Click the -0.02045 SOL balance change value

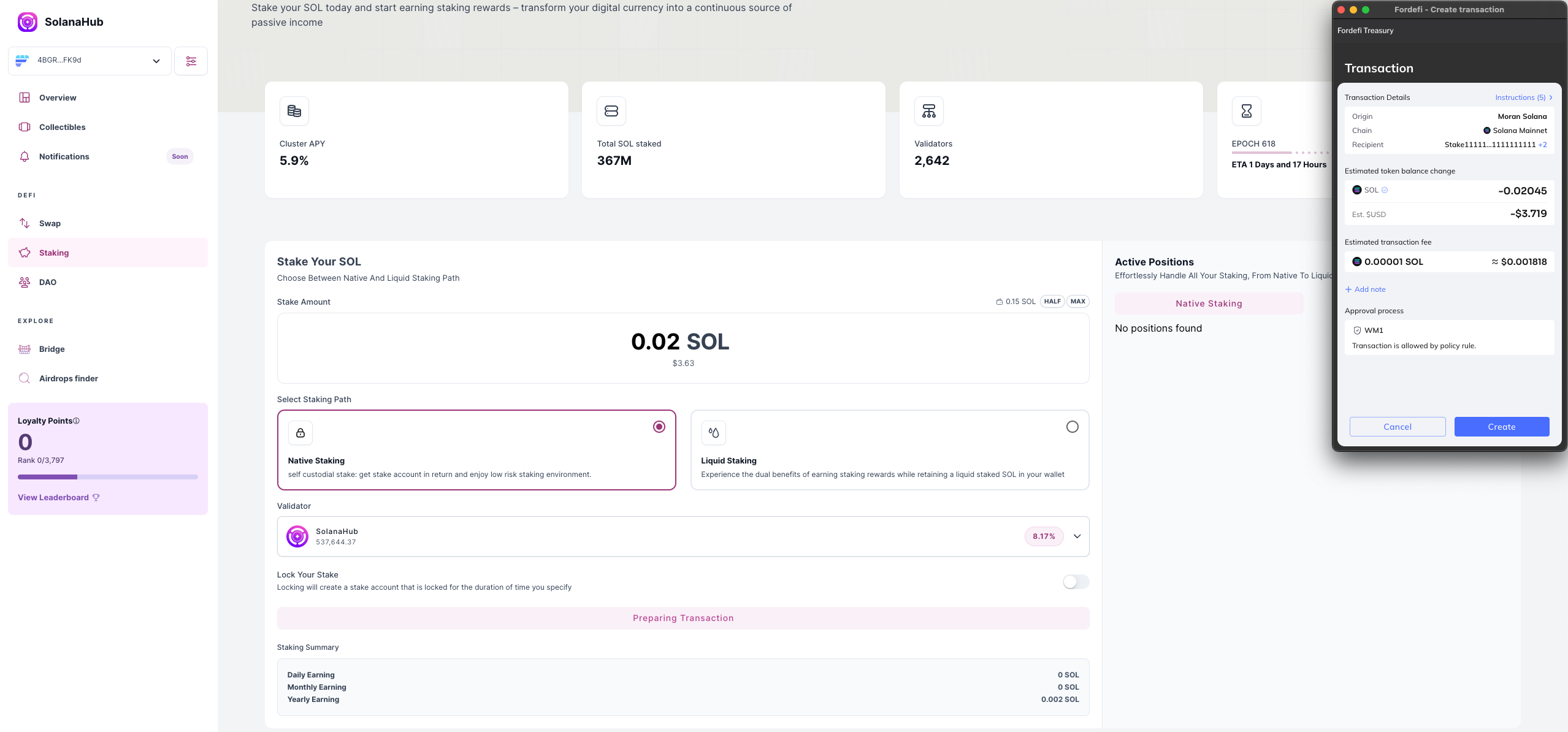(1523, 191)
